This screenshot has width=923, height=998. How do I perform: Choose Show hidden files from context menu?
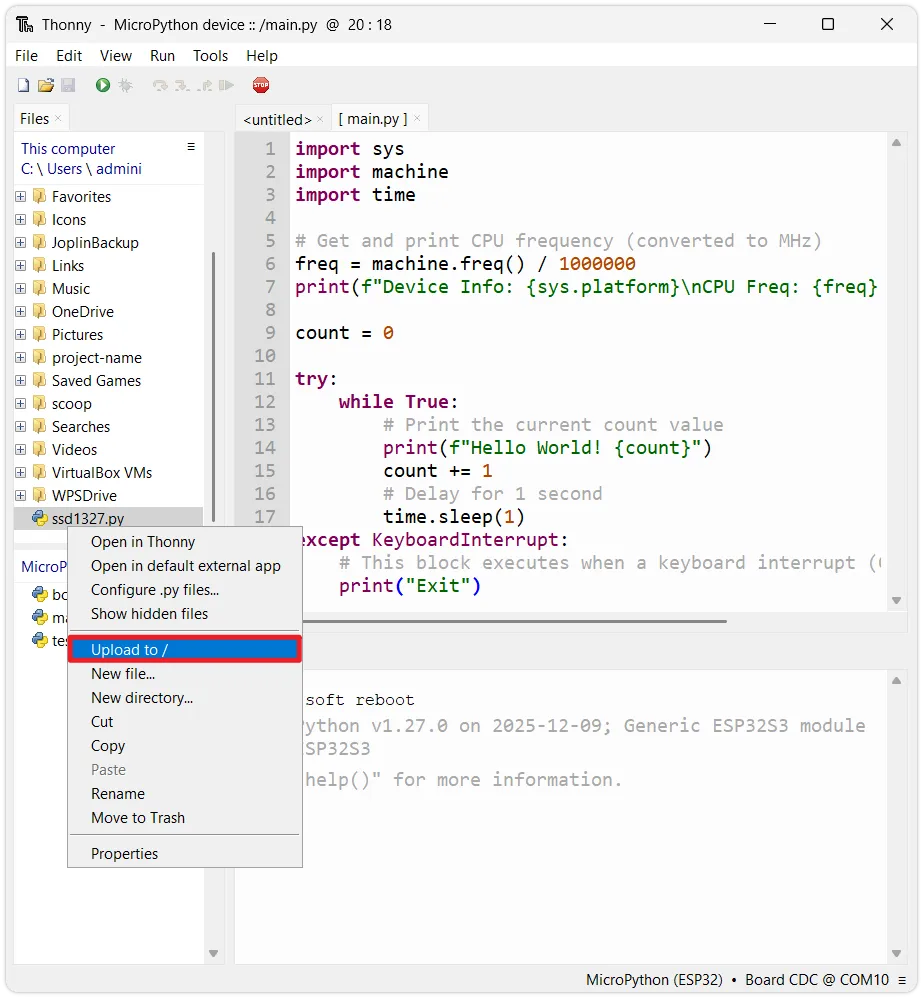point(149,614)
